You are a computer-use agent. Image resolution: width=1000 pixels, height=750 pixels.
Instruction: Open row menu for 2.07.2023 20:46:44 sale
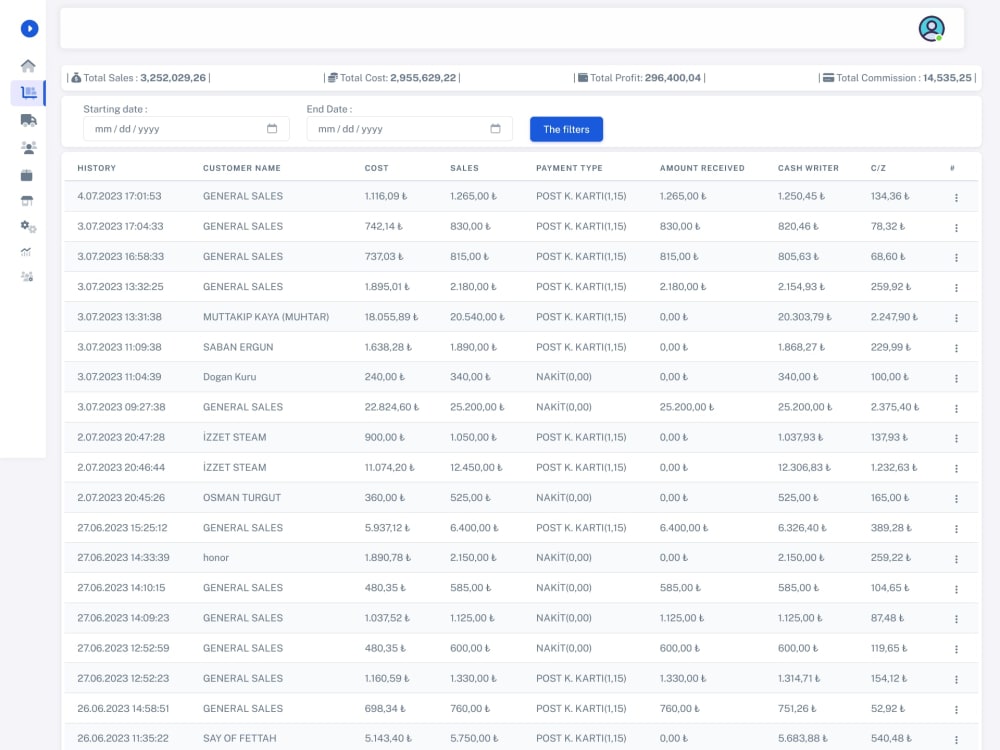(956, 469)
